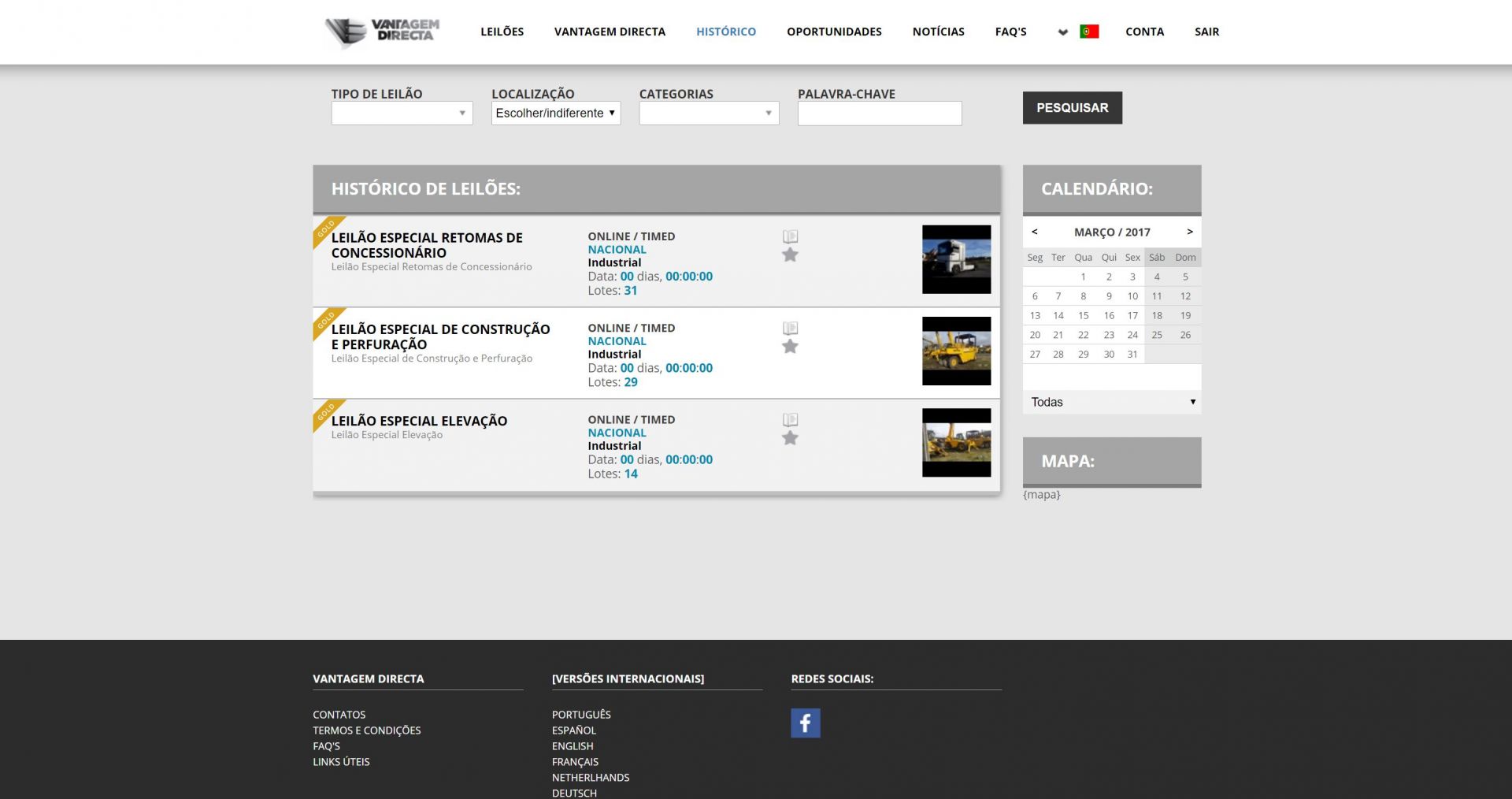The width and height of the screenshot is (1512, 799).
Task: Click the Palavra-chave input field
Action: pos(879,113)
